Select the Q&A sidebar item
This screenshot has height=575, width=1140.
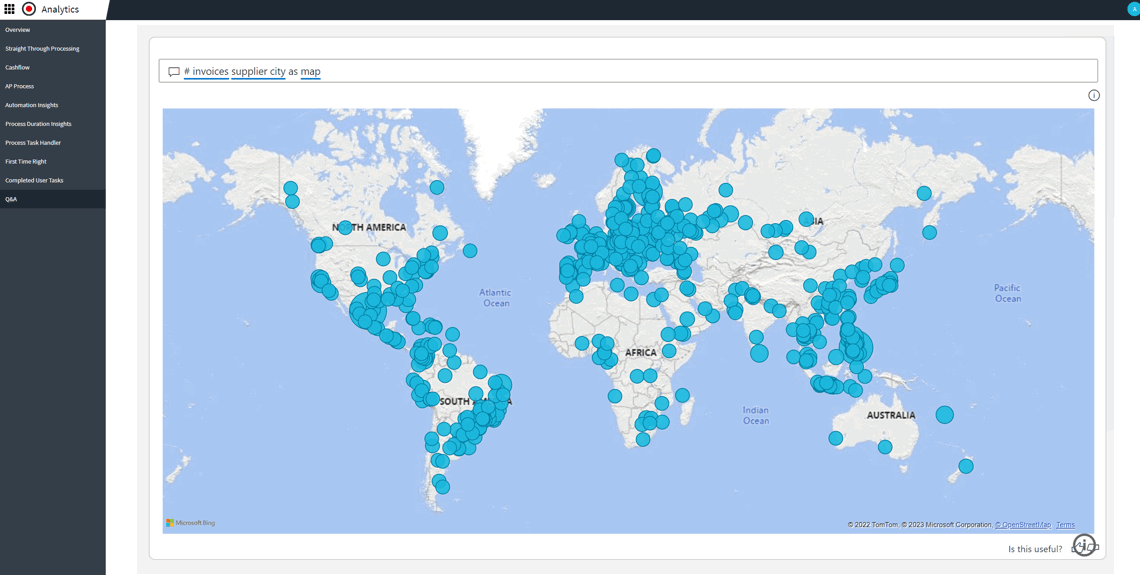click(x=52, y=199)
